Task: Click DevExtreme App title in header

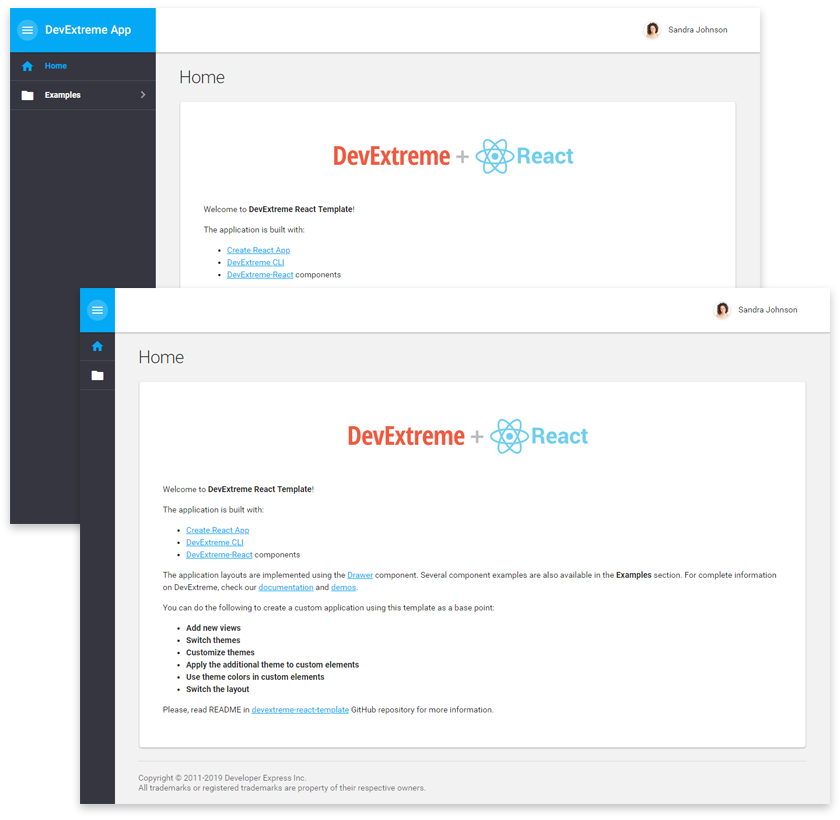Action: pos(88,30)
